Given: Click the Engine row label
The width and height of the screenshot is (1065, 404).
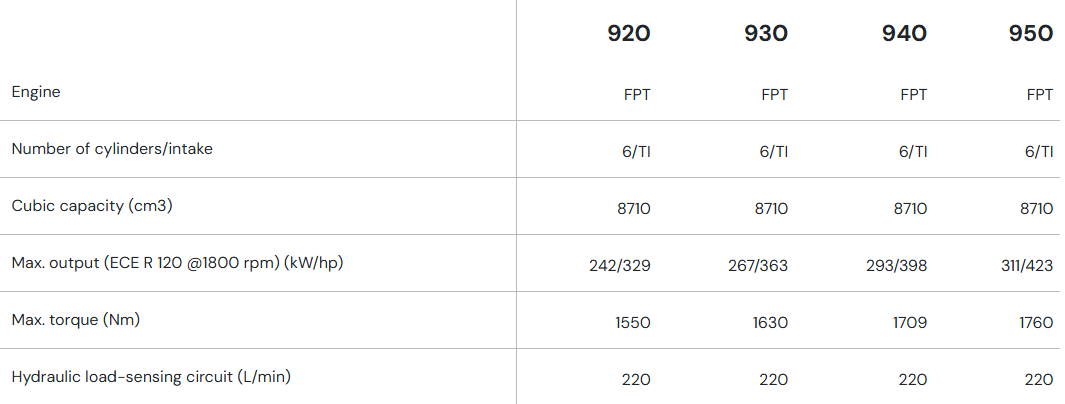Looking at the screenshot, I should click(x=36, y=92).
